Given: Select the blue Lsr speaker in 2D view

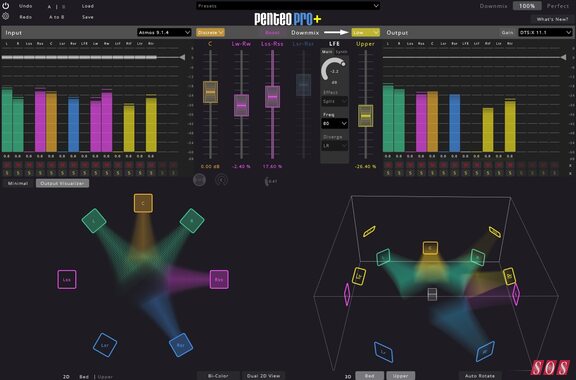Looking at the screenshot, I should (x=105, y=345).
